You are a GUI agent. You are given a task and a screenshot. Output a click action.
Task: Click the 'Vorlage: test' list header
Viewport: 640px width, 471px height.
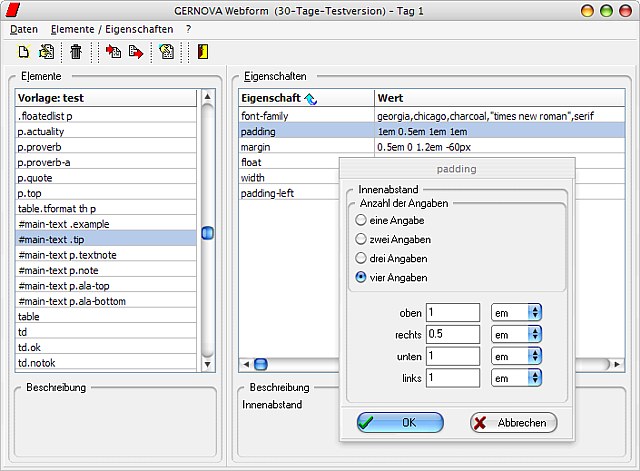coord(106,98)
